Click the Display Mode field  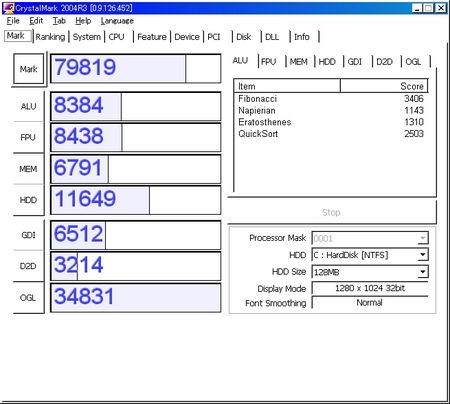pos(370,288)
